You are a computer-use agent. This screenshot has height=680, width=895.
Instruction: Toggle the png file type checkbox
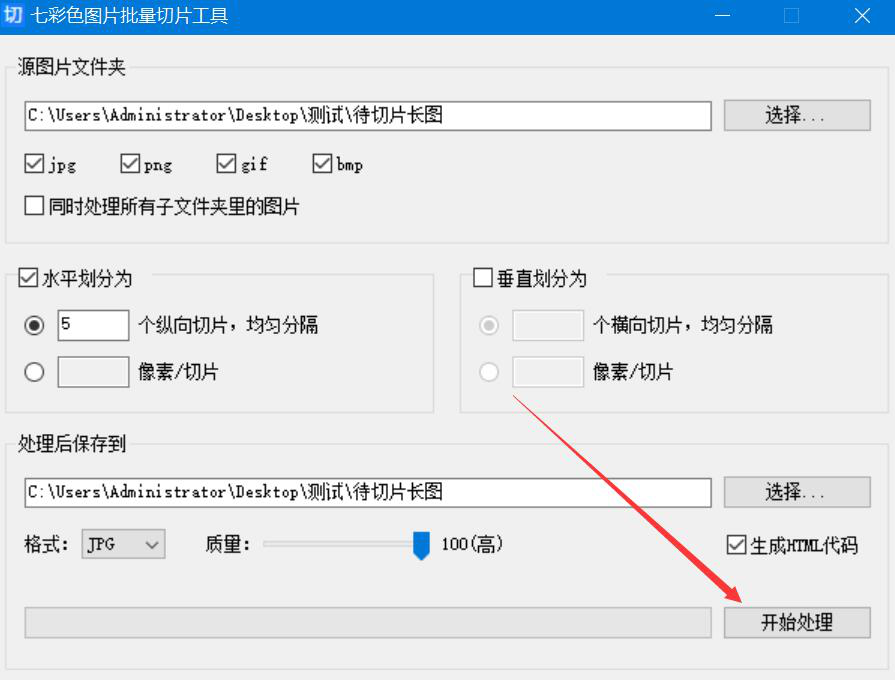(x=130, y=164)
